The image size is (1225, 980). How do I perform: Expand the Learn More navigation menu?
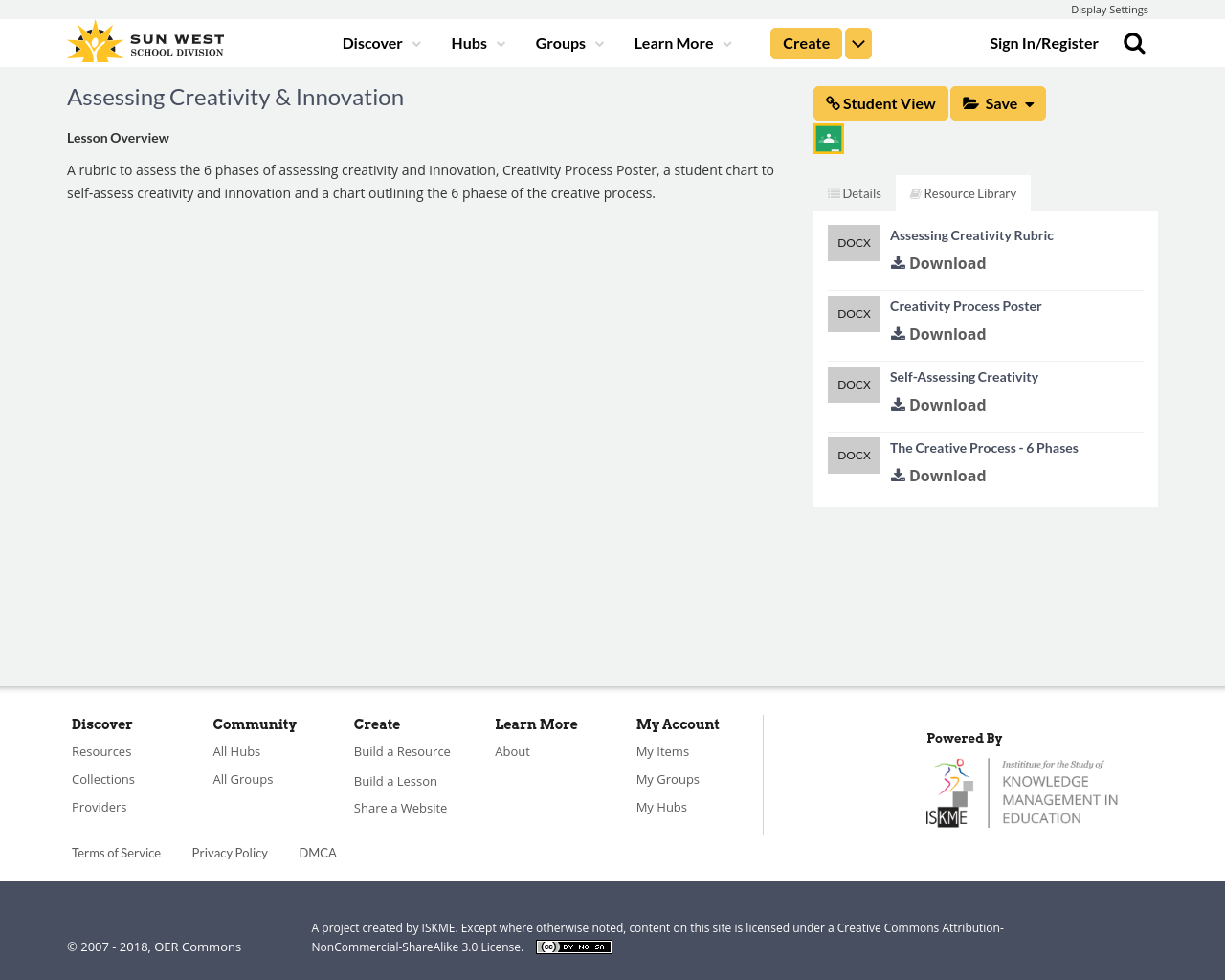pos(682,43)
